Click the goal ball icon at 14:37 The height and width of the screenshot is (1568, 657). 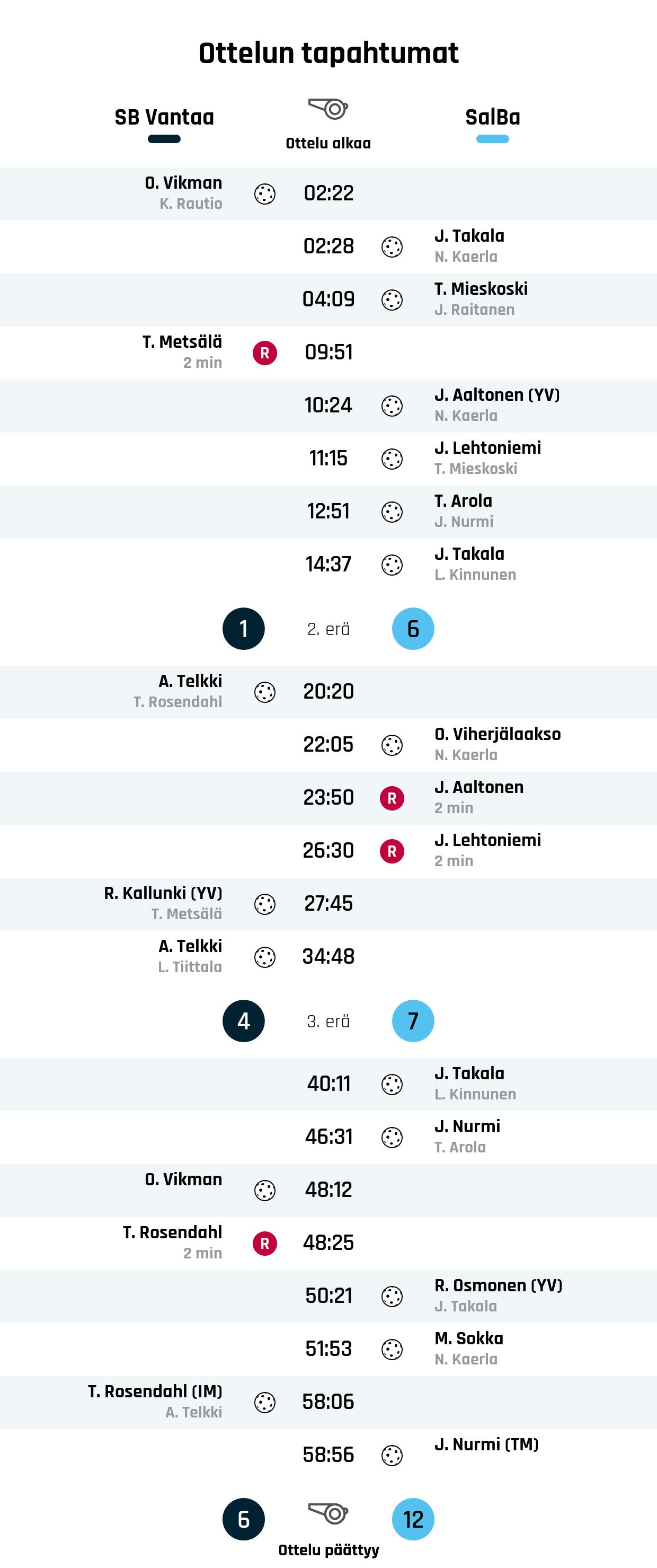click(x=392, y=565)
